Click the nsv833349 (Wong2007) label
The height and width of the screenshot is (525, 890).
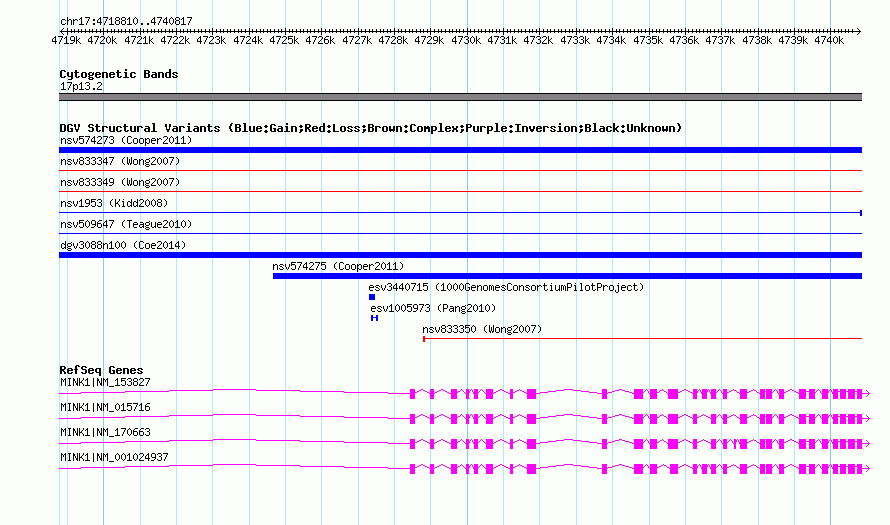[x=120, y=182]
